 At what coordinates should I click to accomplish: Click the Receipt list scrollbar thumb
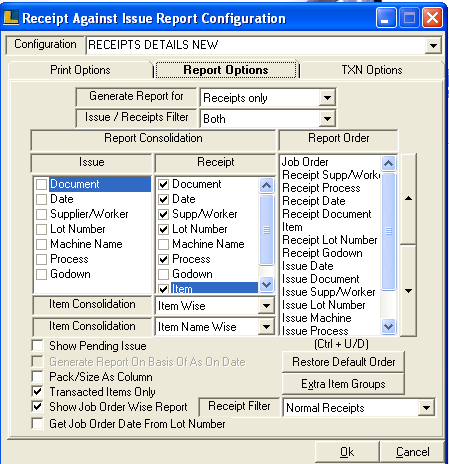pos(266,230)
